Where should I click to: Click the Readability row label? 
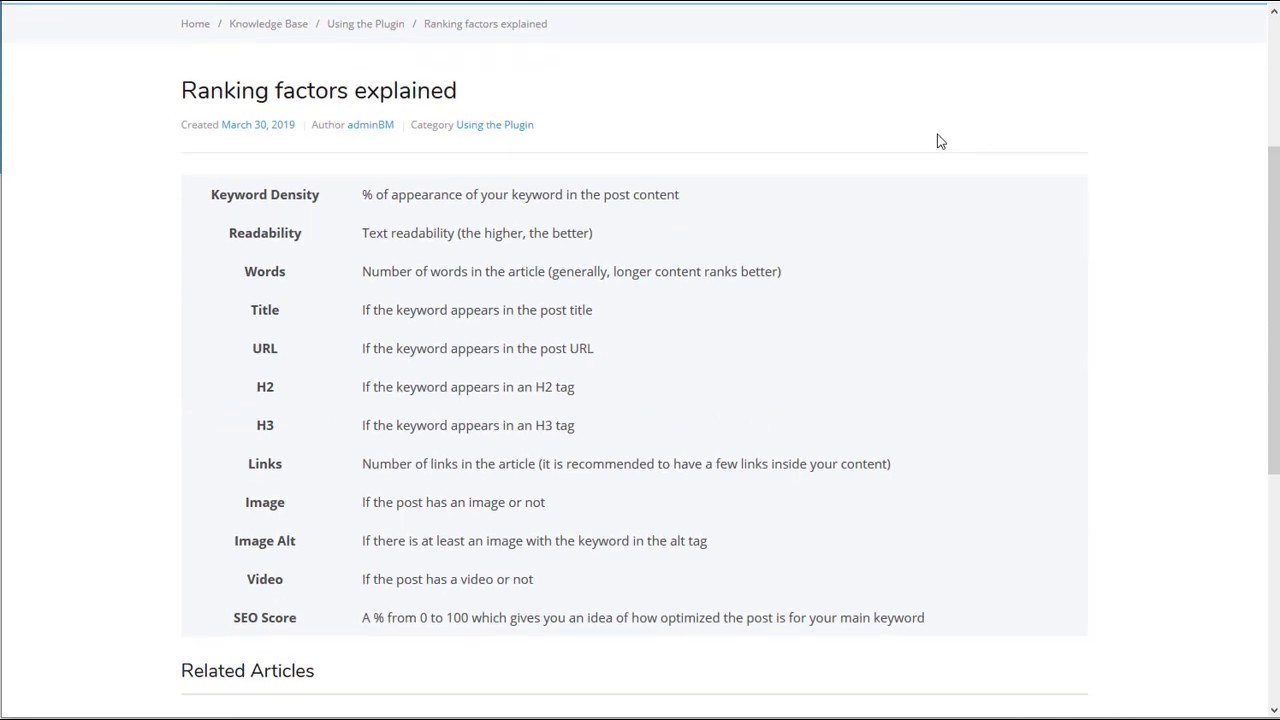[265, 233]
